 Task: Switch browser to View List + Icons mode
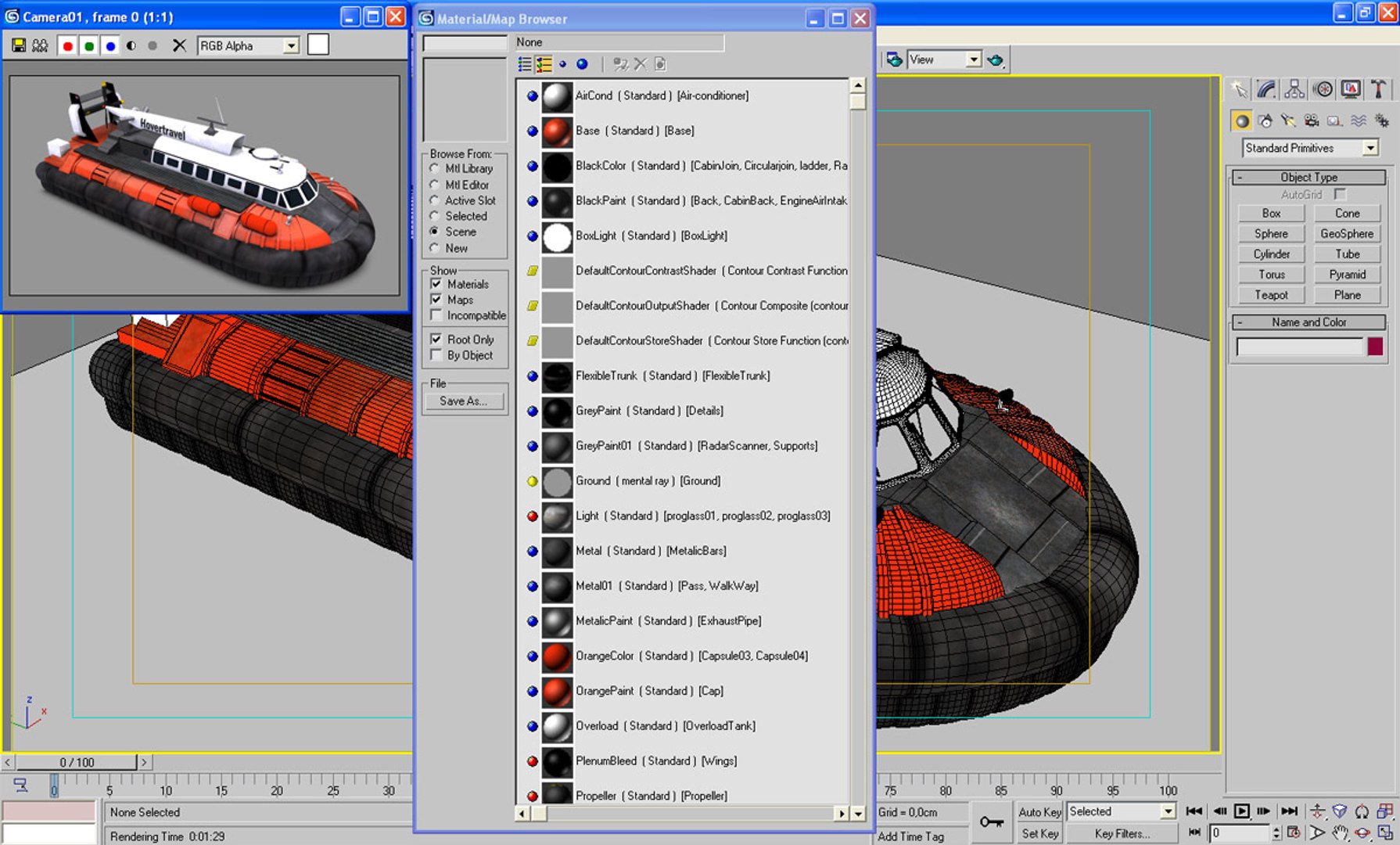544,64
